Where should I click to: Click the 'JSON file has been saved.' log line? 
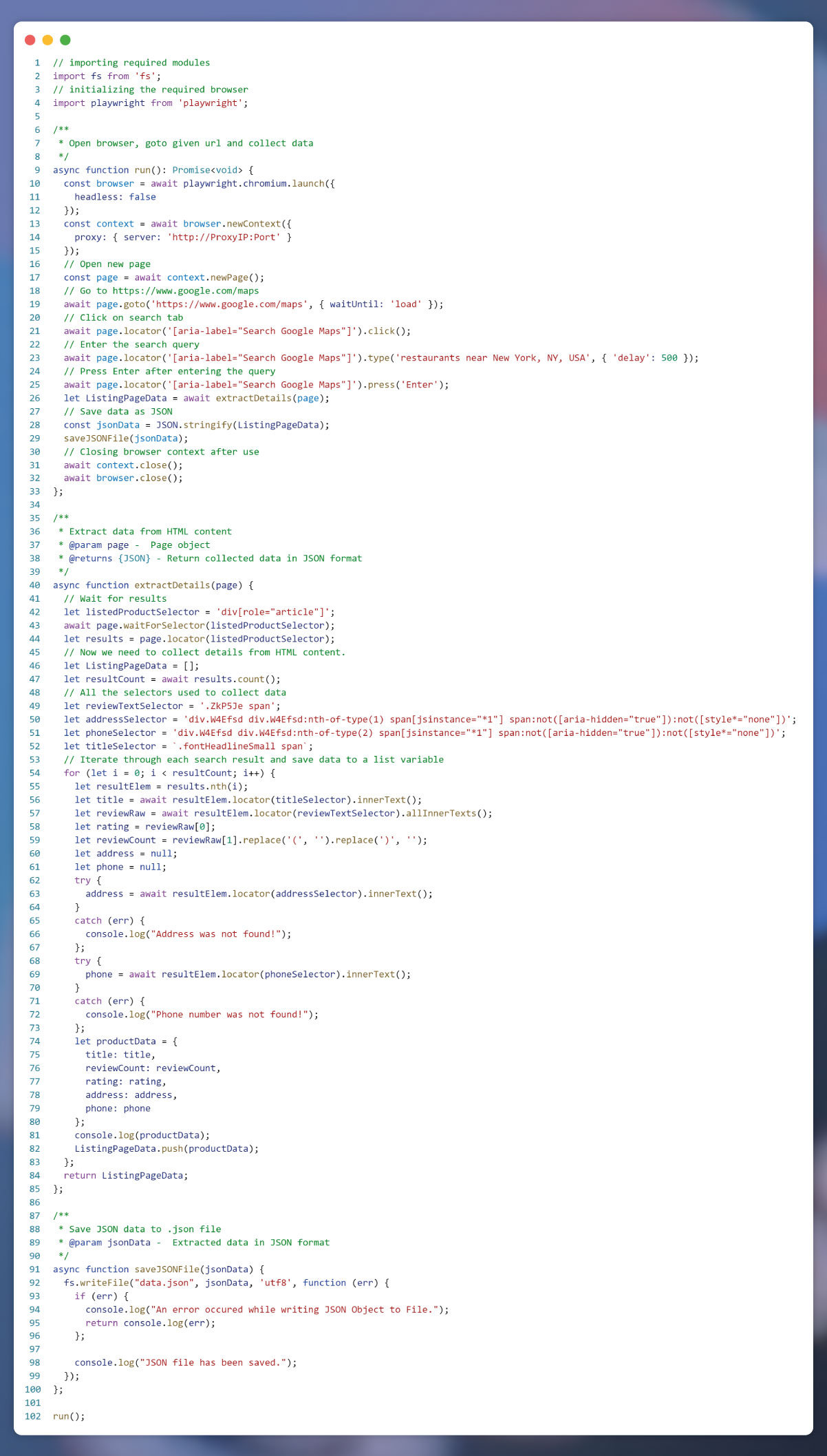186,1363
